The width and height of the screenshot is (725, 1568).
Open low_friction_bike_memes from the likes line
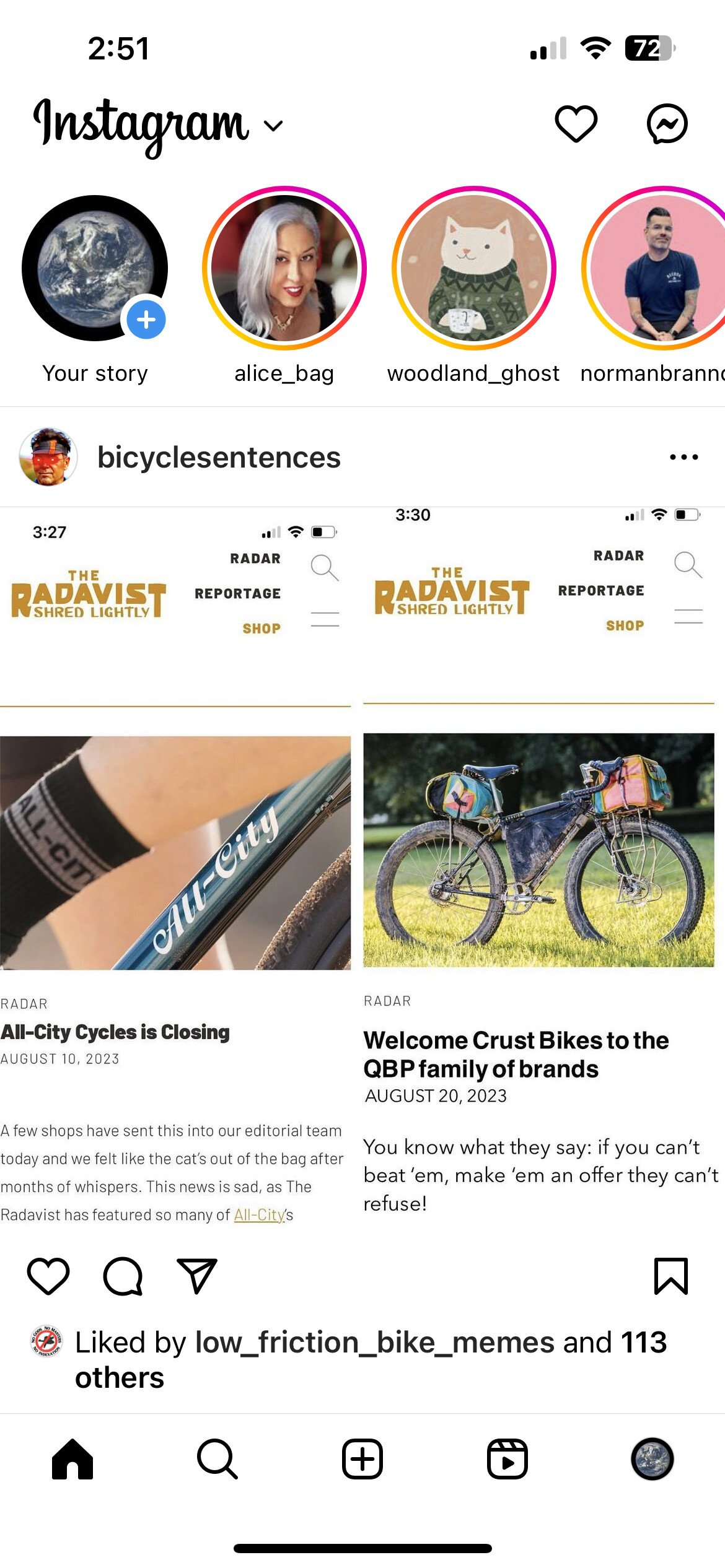375,1342
